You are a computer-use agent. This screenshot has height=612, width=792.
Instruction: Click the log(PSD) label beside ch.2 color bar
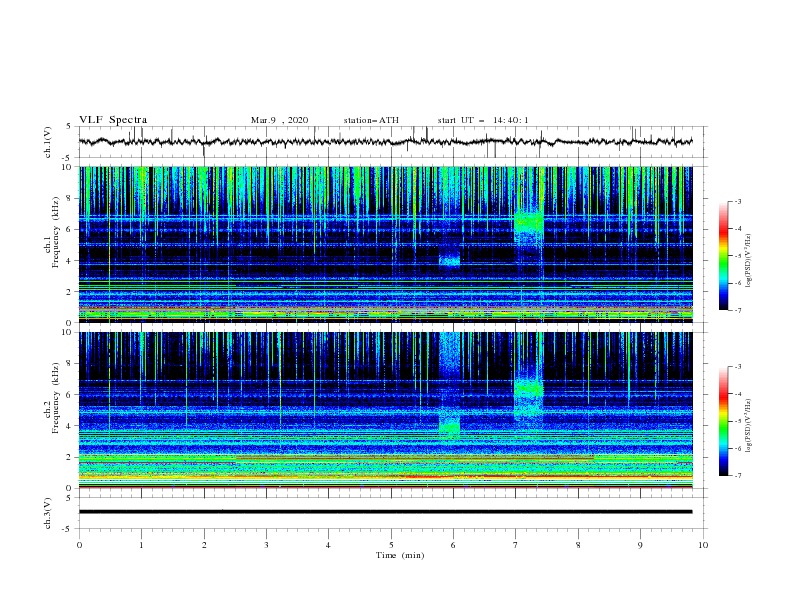(x=749, y=426)
